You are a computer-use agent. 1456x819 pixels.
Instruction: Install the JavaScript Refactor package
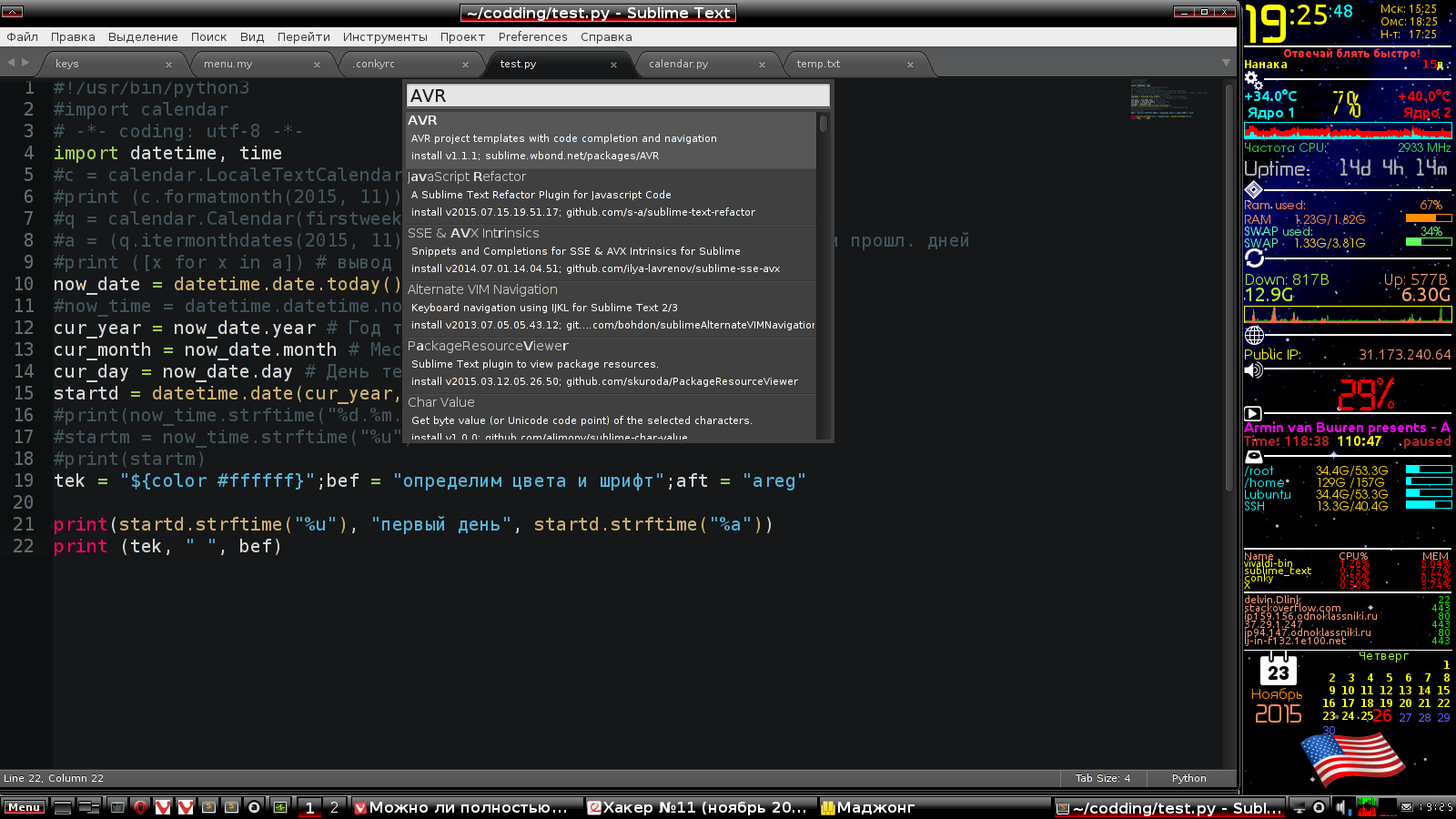[611, 195]
